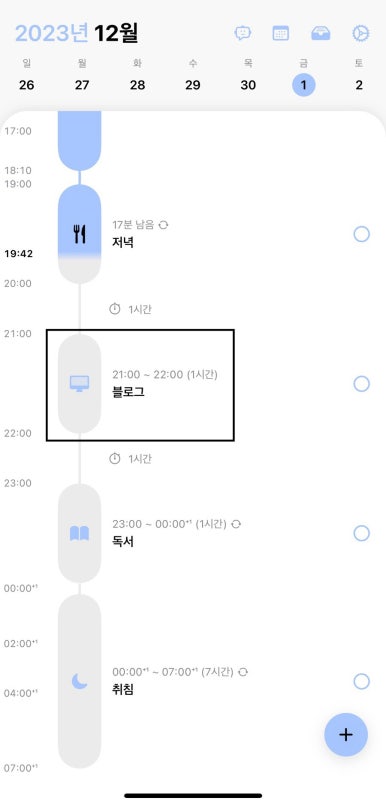Tap the 1시간 gap after 저녁
The width and height of the screenshot is (386, 804).
click(130, 309)
